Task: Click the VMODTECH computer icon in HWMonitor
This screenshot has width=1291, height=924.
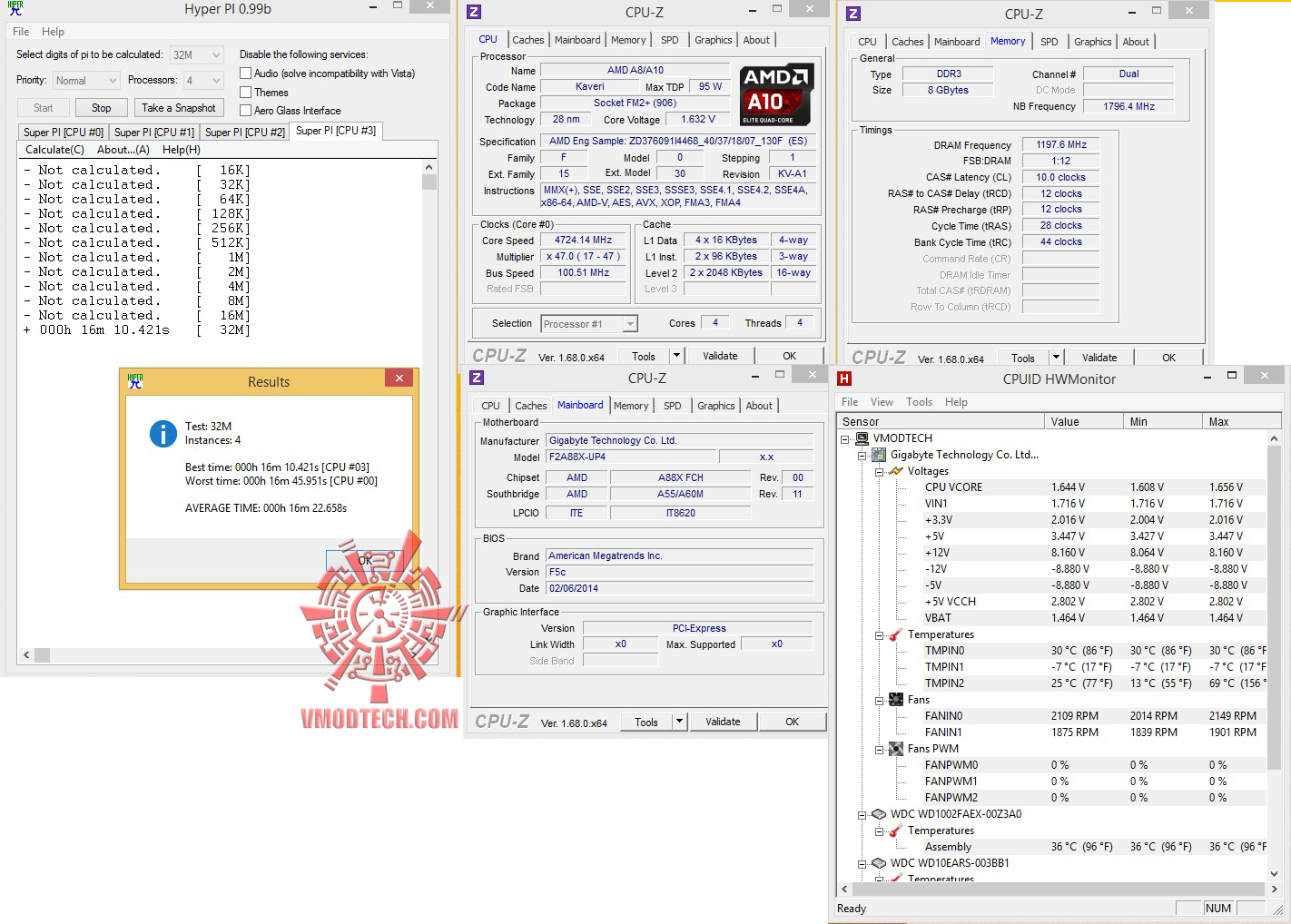Action: (x=863, y=438)
